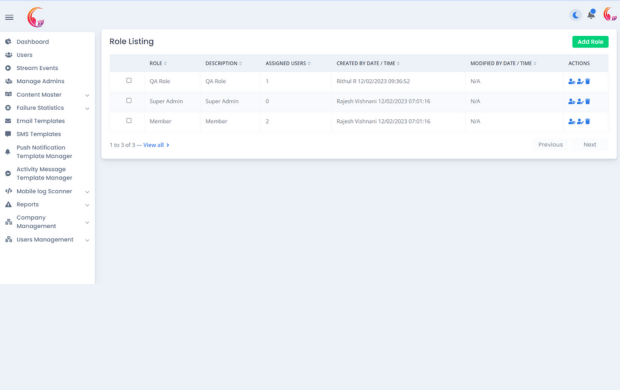Click edit-role icon for Member role
The image size is (620, 390).
pyautogui.click(x=580, y=121)
